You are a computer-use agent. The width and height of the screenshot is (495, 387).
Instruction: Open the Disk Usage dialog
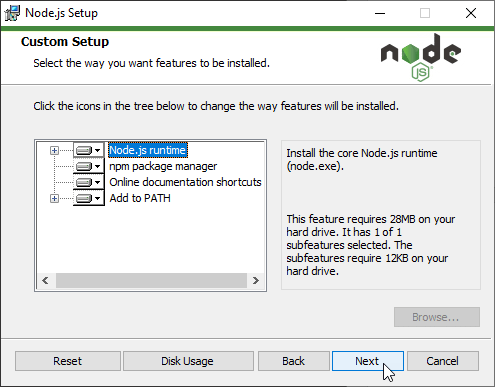pos(188,361)
